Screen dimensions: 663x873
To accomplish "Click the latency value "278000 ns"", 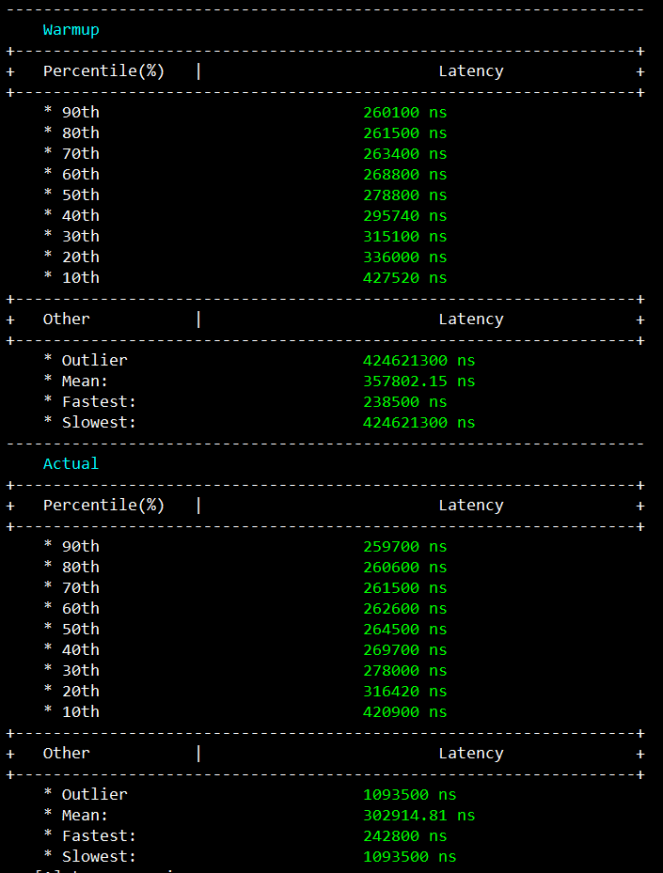I will coord(405,670).
